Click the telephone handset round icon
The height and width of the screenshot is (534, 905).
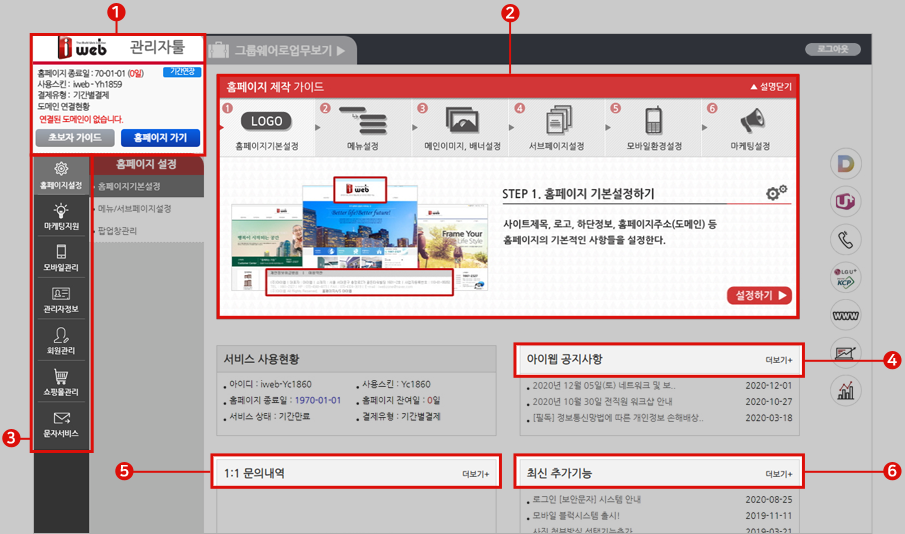(x=846, y=240)
